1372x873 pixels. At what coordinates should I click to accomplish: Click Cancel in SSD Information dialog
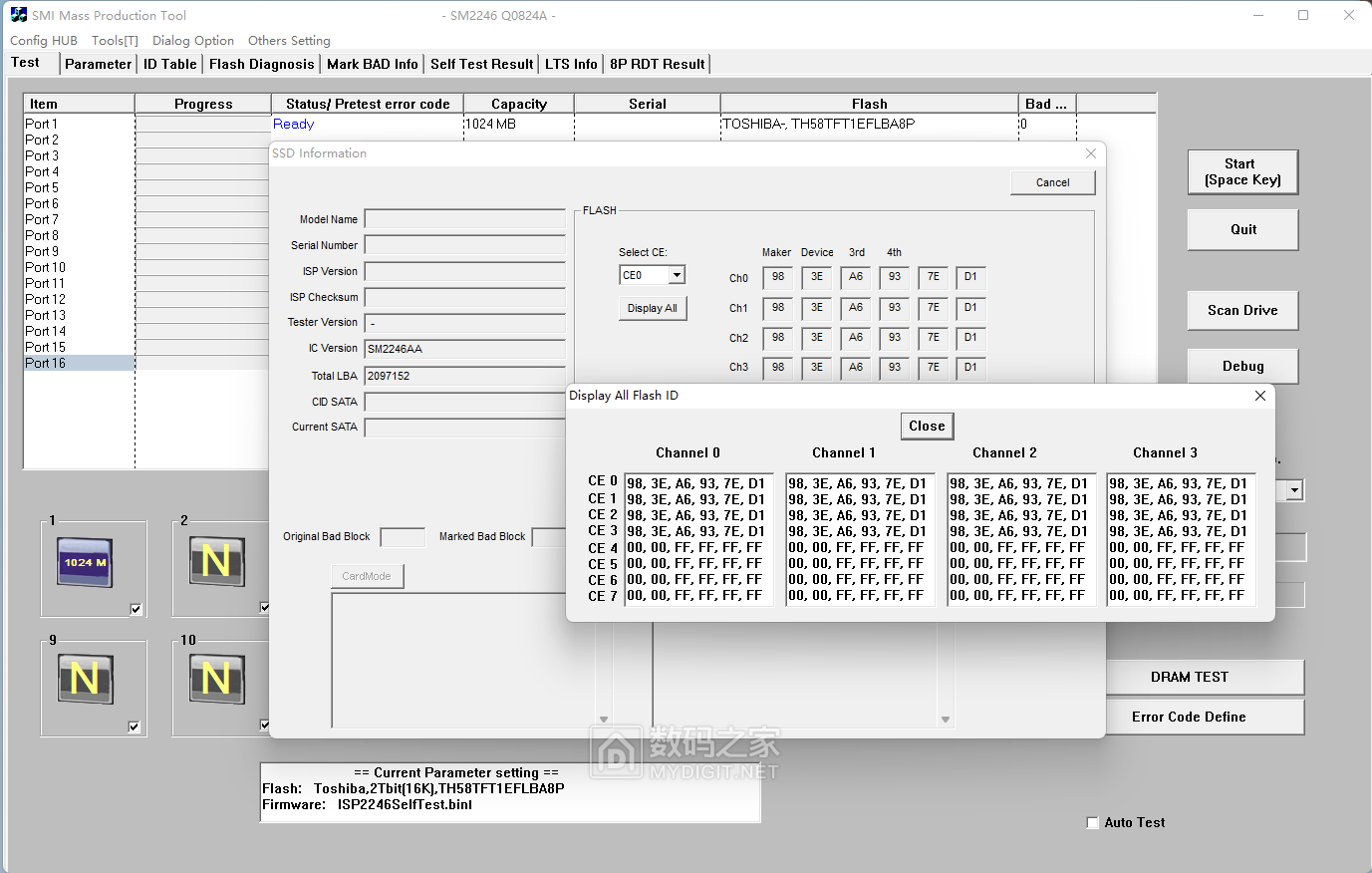pos(1052,182)
